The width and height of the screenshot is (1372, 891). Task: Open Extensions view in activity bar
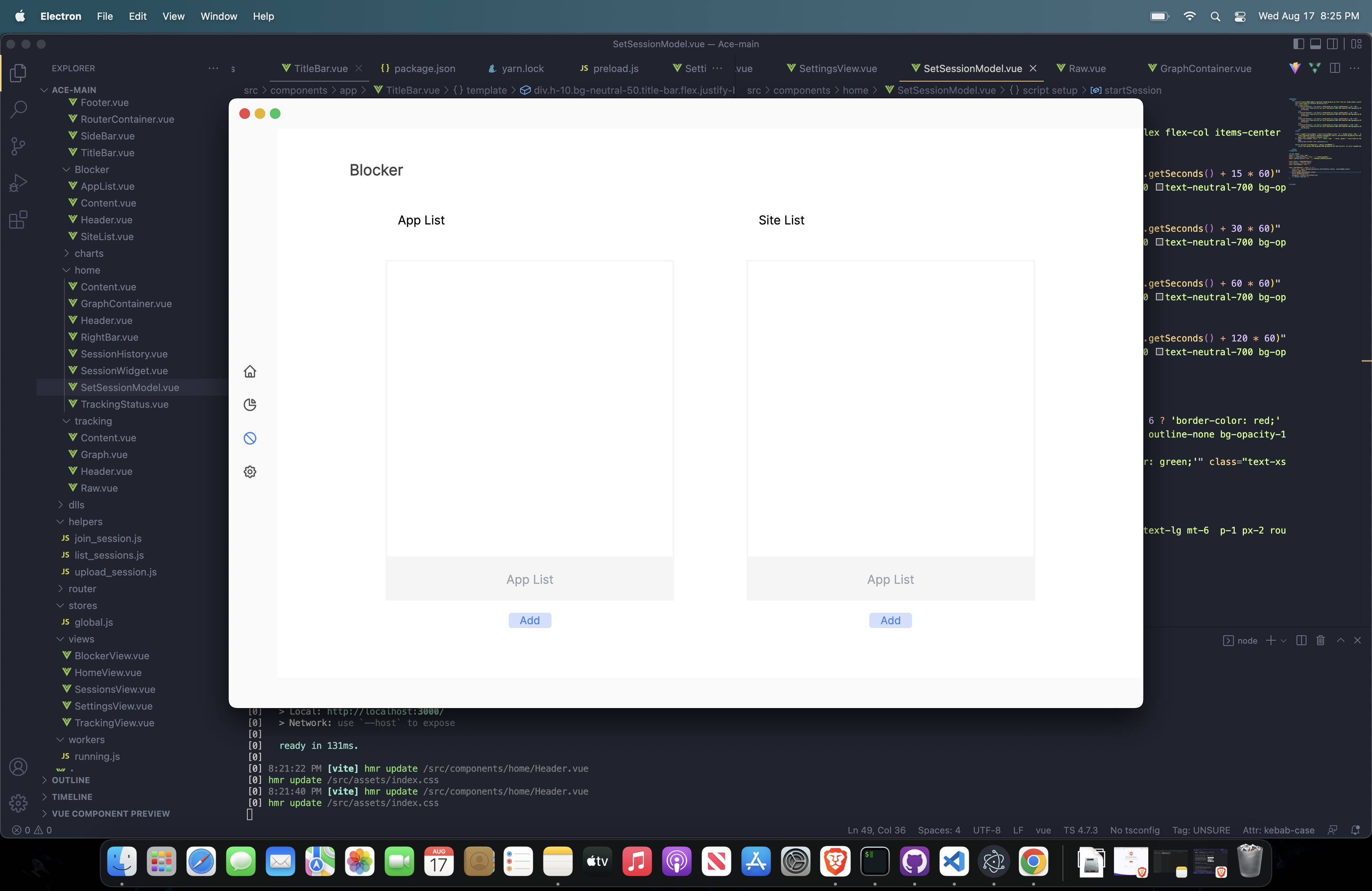pos(18,220)
